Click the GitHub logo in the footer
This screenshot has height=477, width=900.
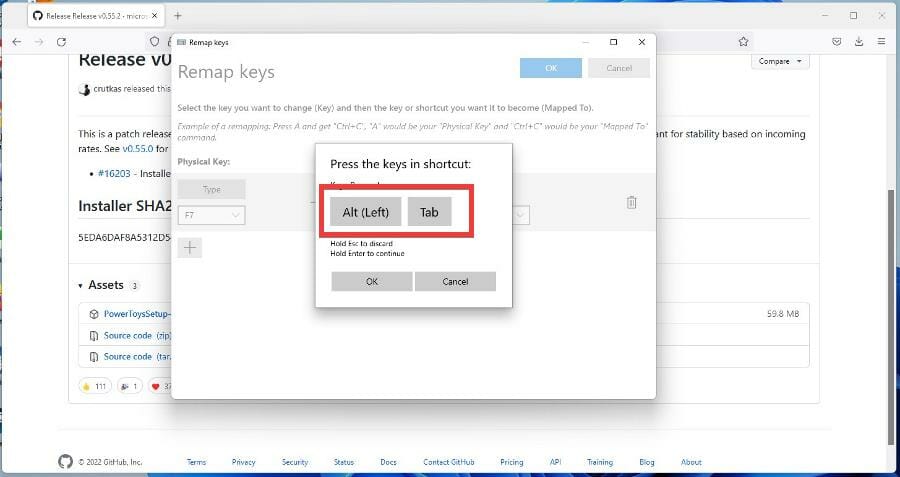[x=65, y=462]
